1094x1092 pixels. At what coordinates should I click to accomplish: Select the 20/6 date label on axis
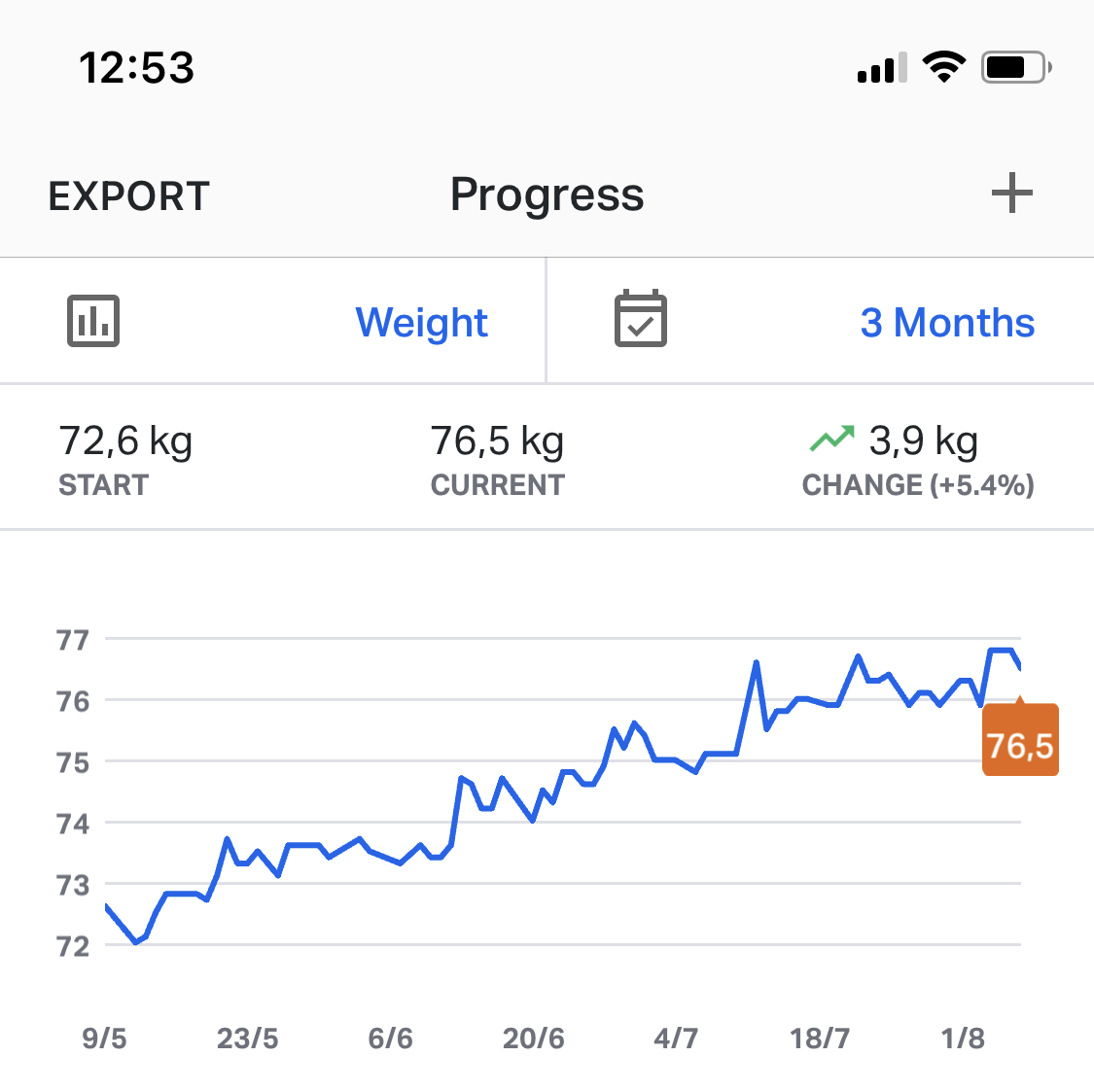(533, 1039)
